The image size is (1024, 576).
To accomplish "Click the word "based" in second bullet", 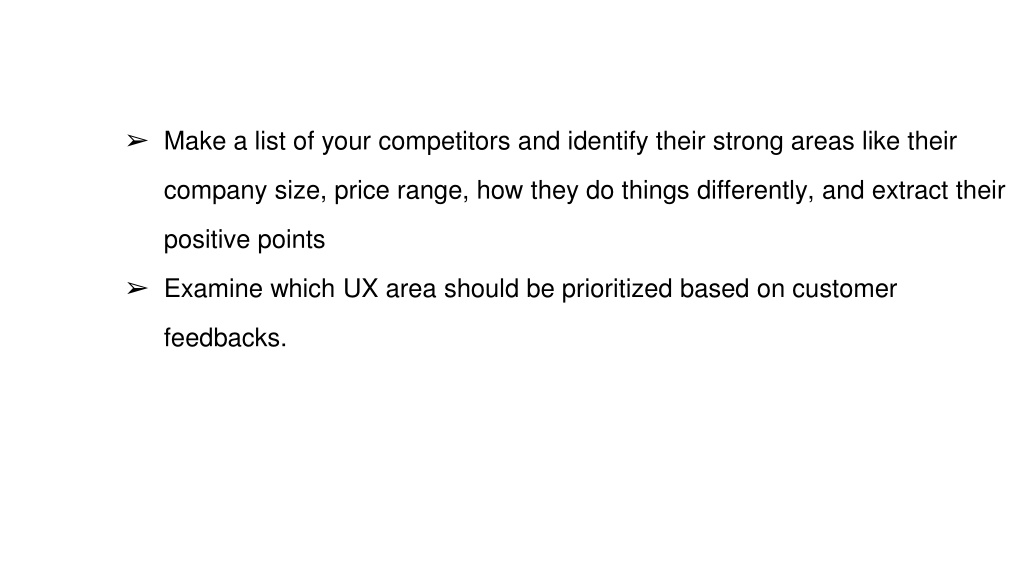I will tap(714, 289).
